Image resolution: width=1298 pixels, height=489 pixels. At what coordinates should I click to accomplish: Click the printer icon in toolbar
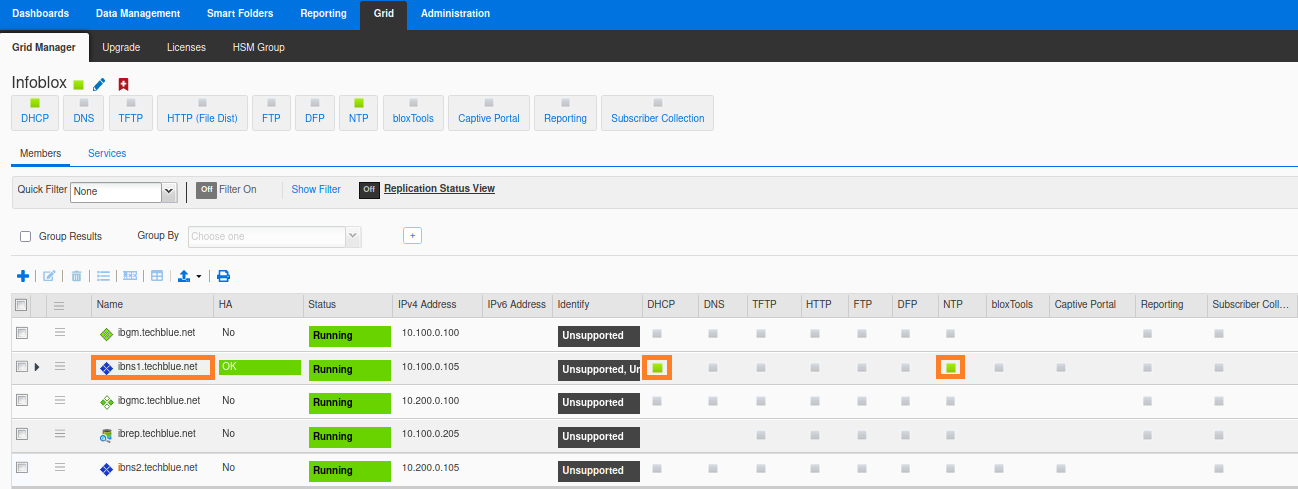point(223,276)
